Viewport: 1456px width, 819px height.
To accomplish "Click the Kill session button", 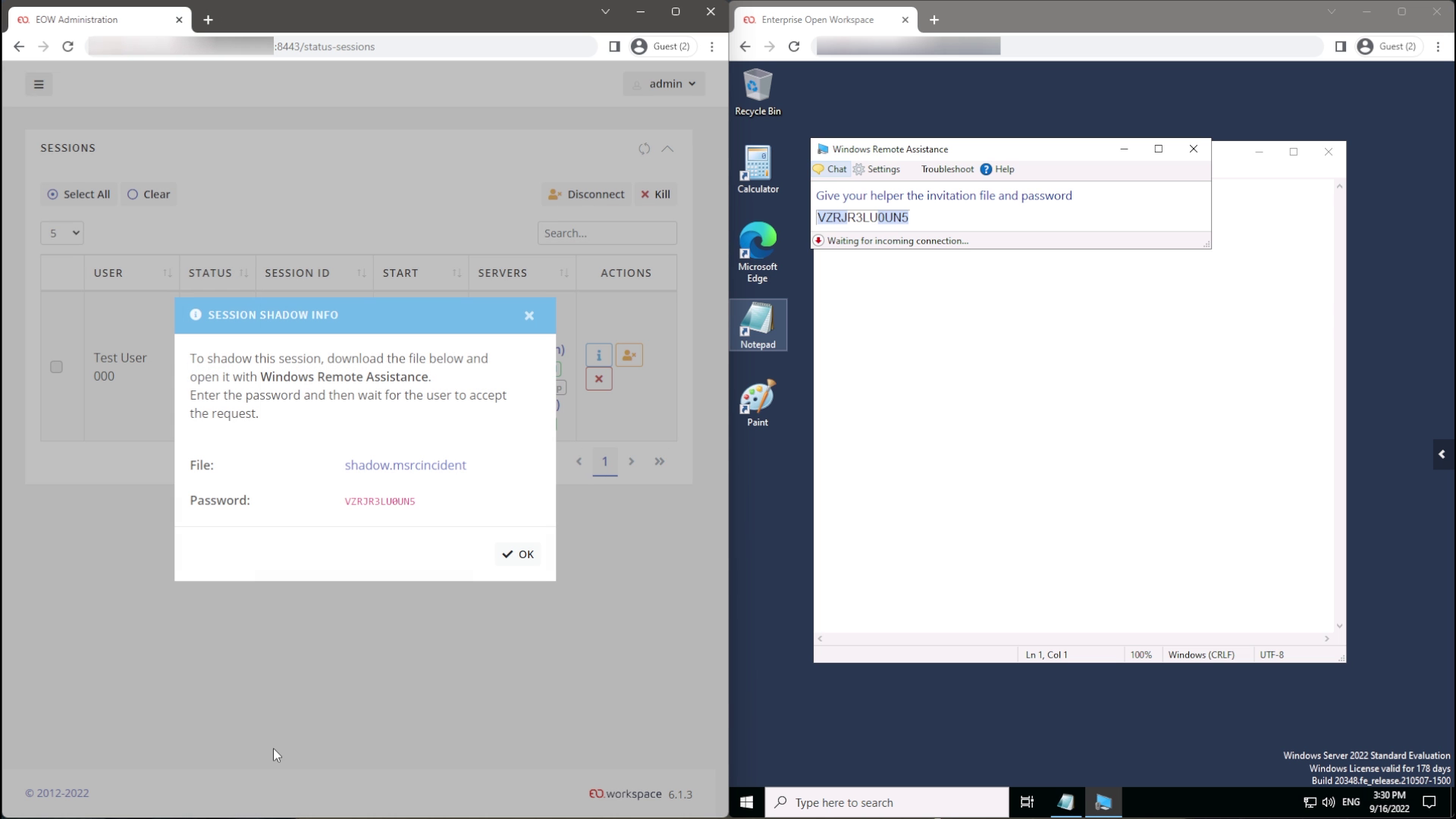I will (655, 194).
